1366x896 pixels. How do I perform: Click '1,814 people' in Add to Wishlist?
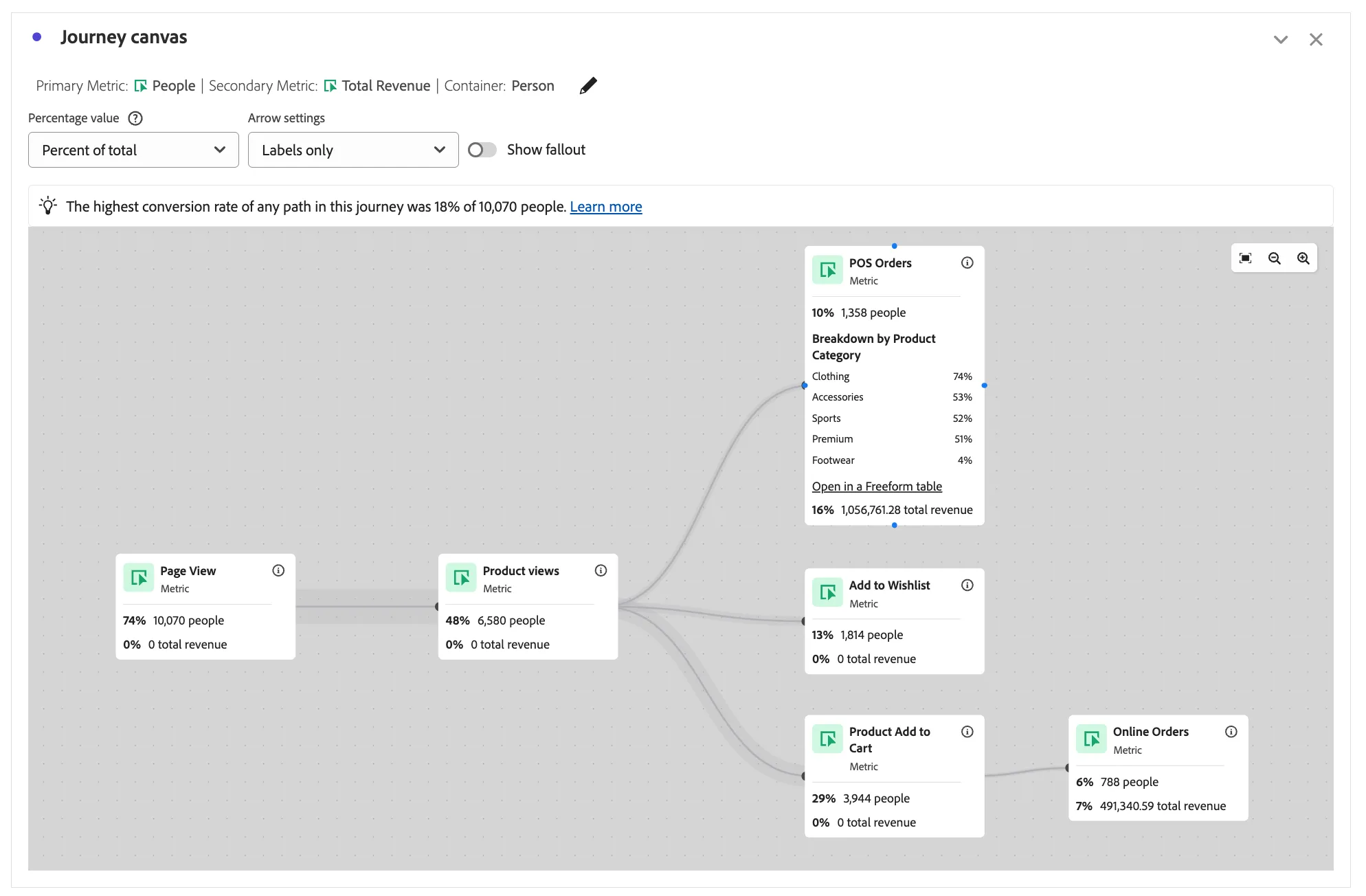871,635
